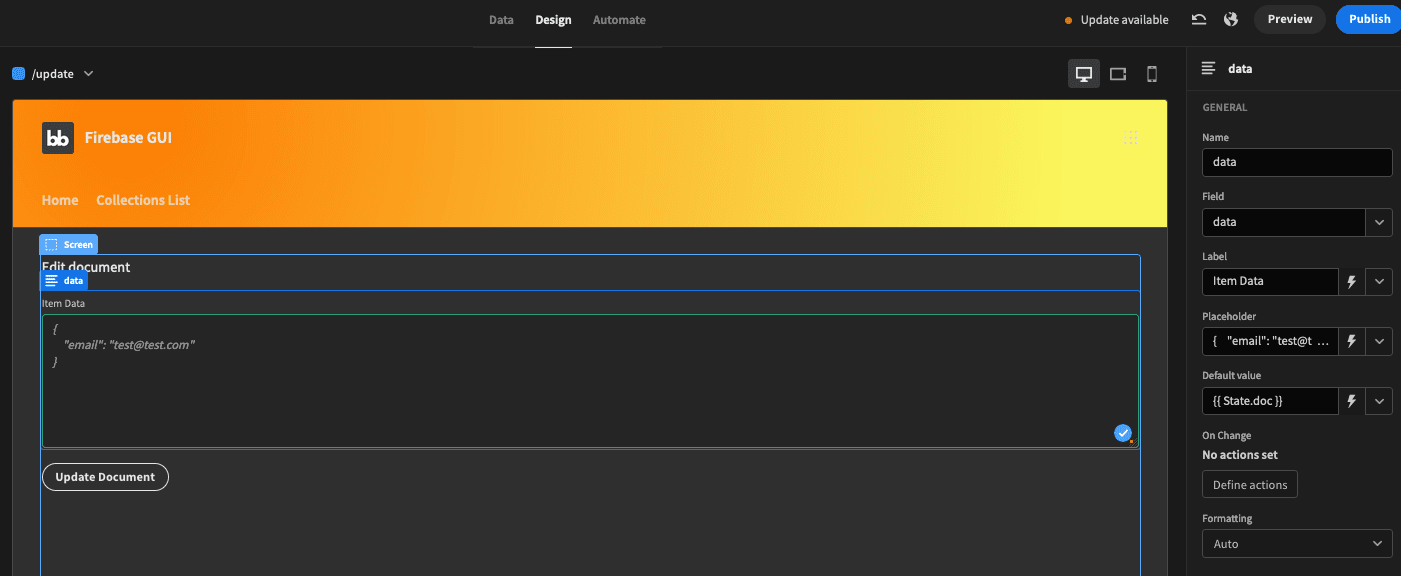The width and height of the screenshot is (1401, 576).
Task: Switch to the Automate tab
Action: coord(619,20)
